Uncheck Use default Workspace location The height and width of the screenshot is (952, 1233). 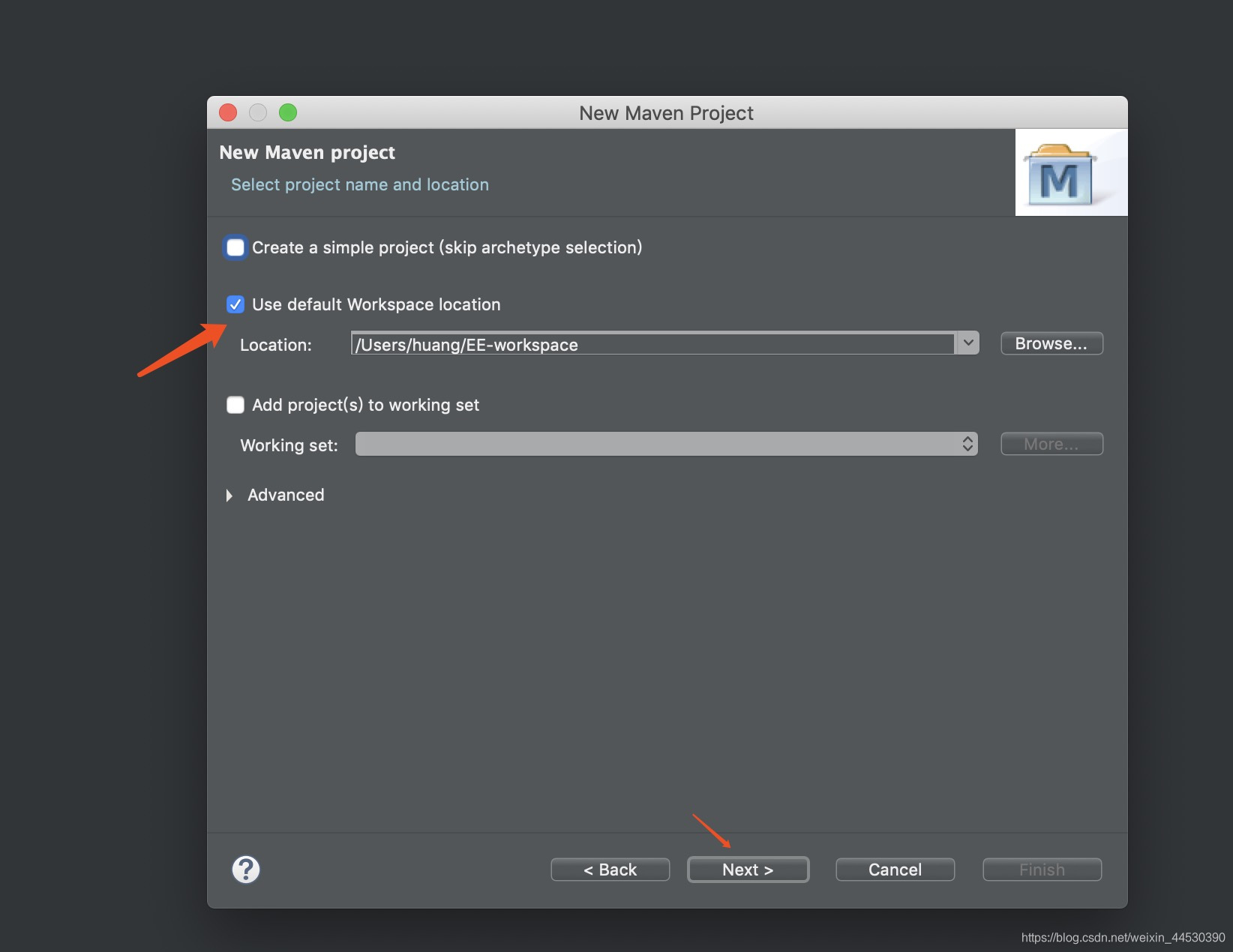(235, 304)
